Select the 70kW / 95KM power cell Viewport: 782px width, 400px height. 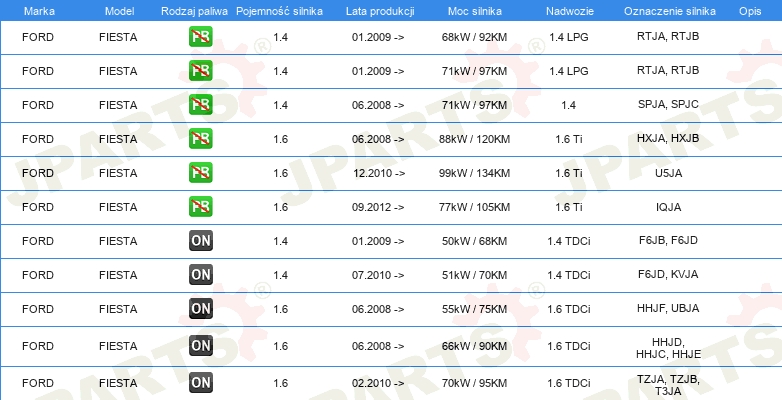coord(474,383)
